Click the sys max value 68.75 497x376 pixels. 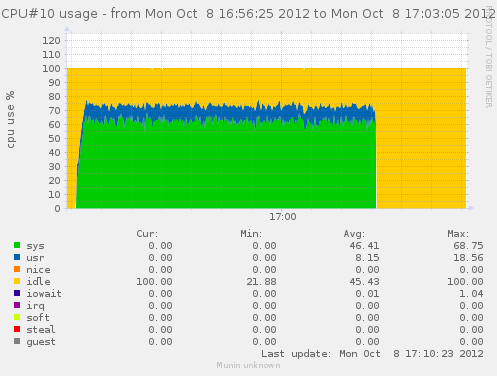[468, 246]
